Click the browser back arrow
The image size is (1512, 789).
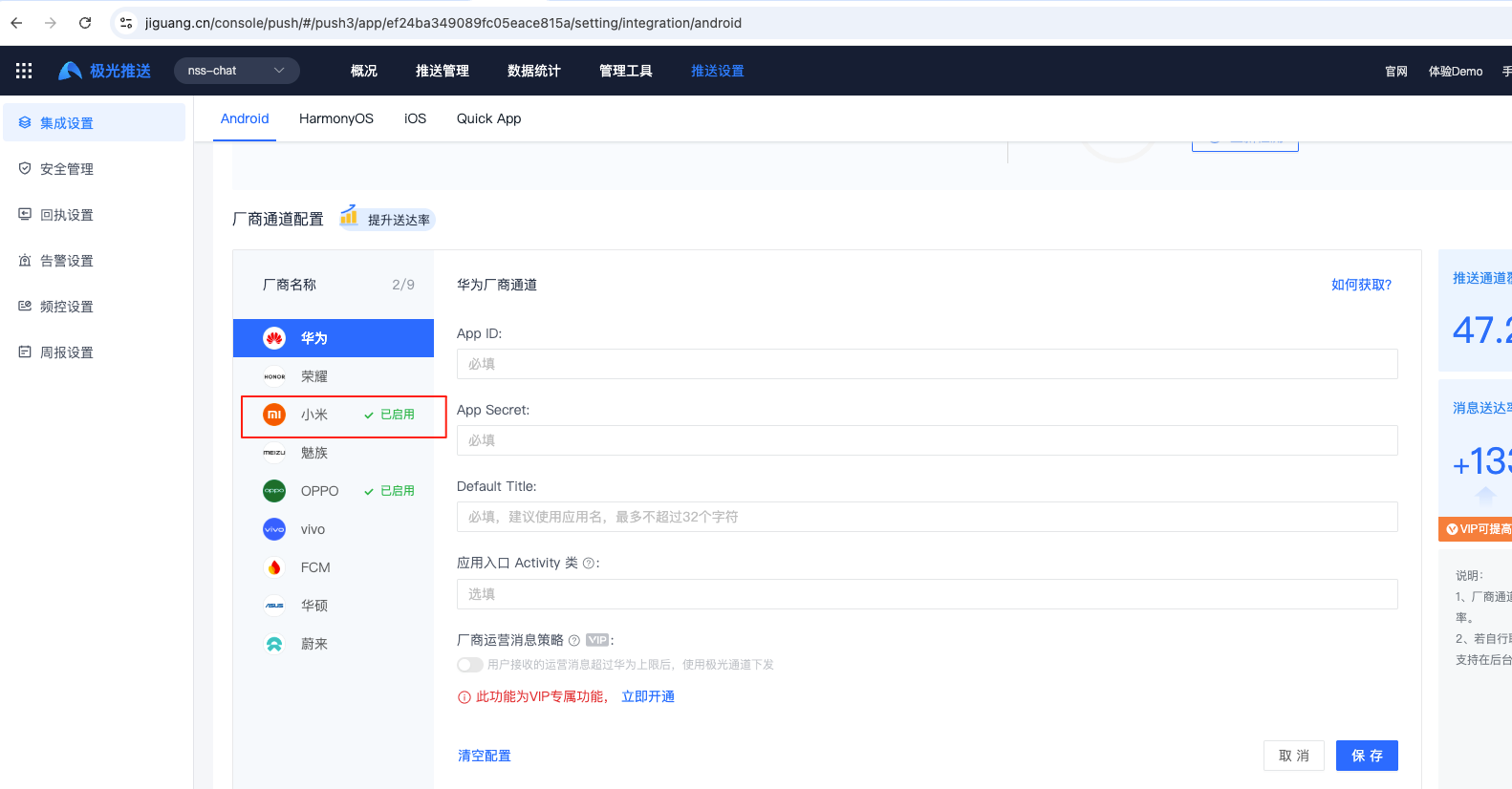tap(16, 23)
